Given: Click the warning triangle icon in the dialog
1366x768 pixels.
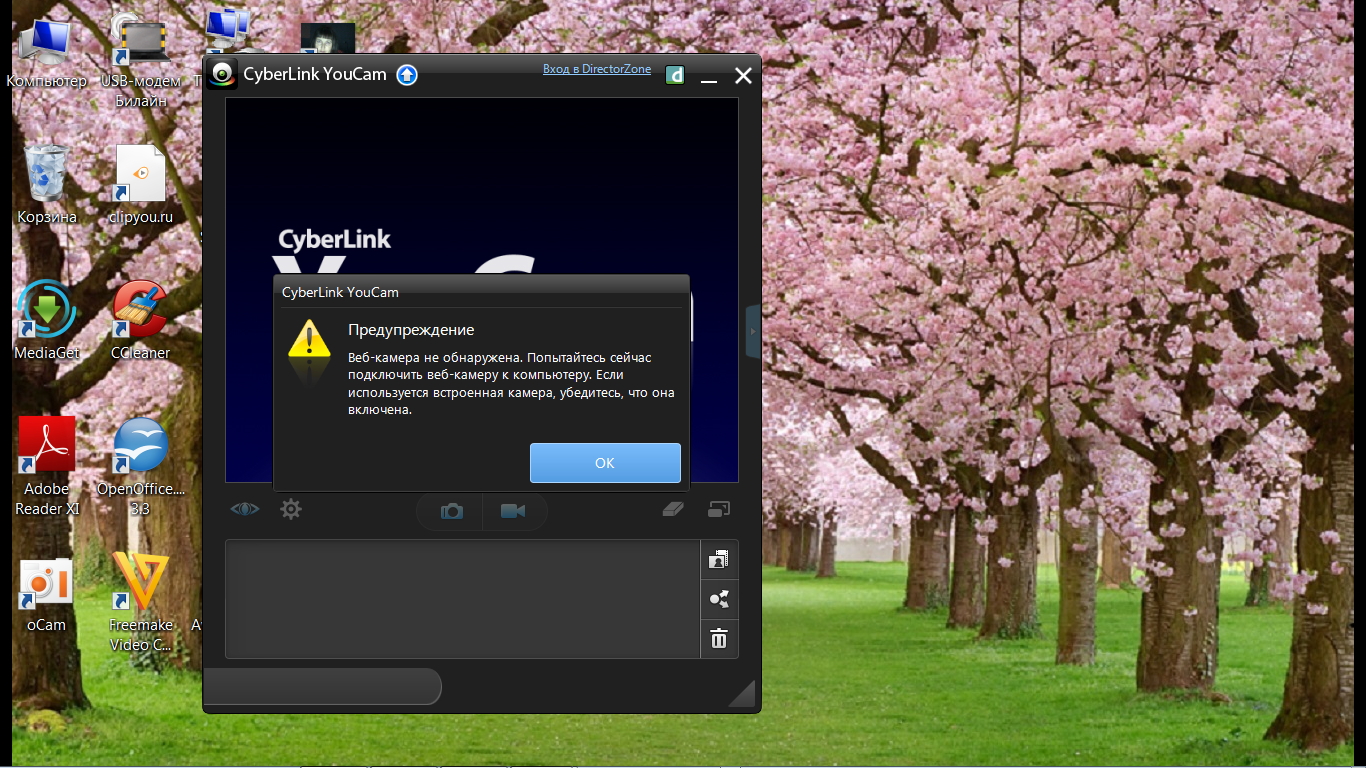Looking at the screenshot, I should [x=309, y=340].
